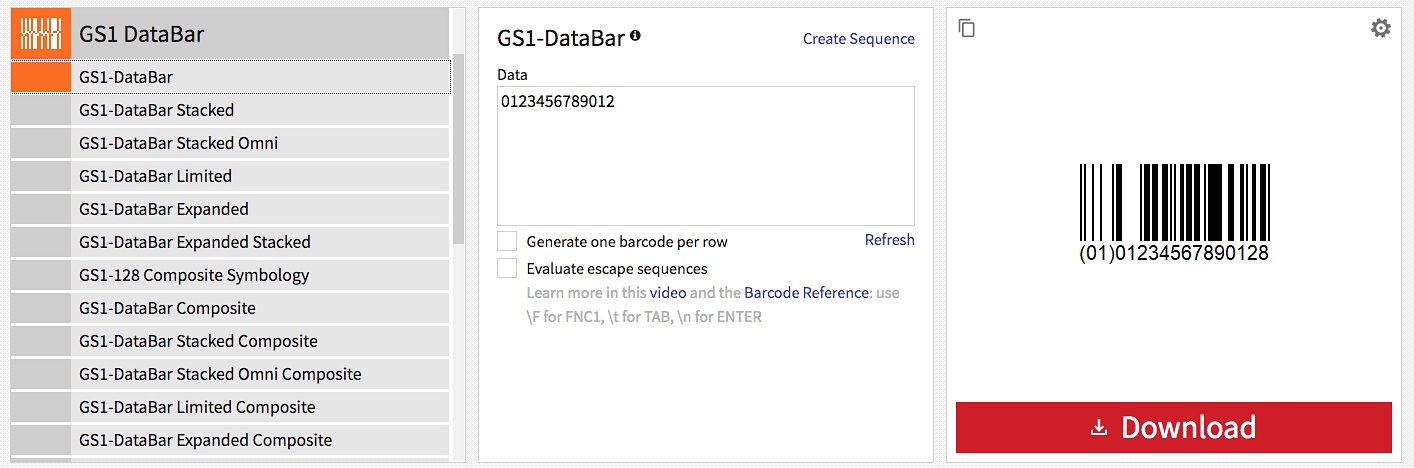Click the red Download button
Image resolution: width=1414 pixels, height=468 pixels.
[1174, 427]
